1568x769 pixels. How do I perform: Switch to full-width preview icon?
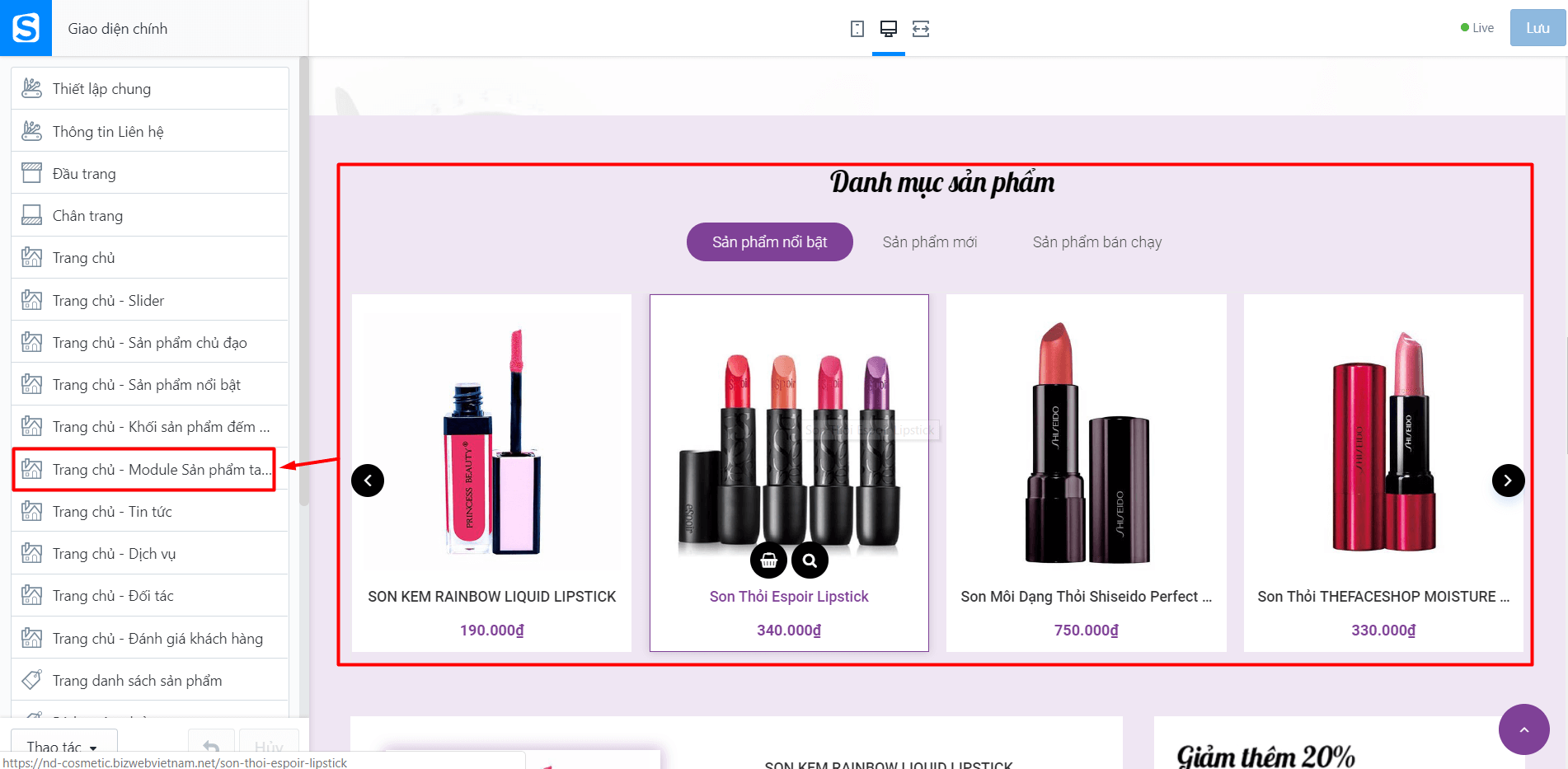[x=921, y=29]
